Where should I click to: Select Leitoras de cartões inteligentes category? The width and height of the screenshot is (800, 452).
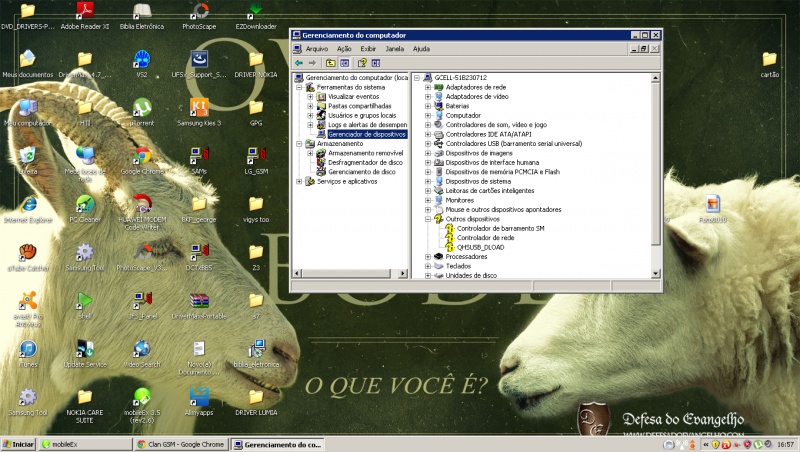(490, 191)
